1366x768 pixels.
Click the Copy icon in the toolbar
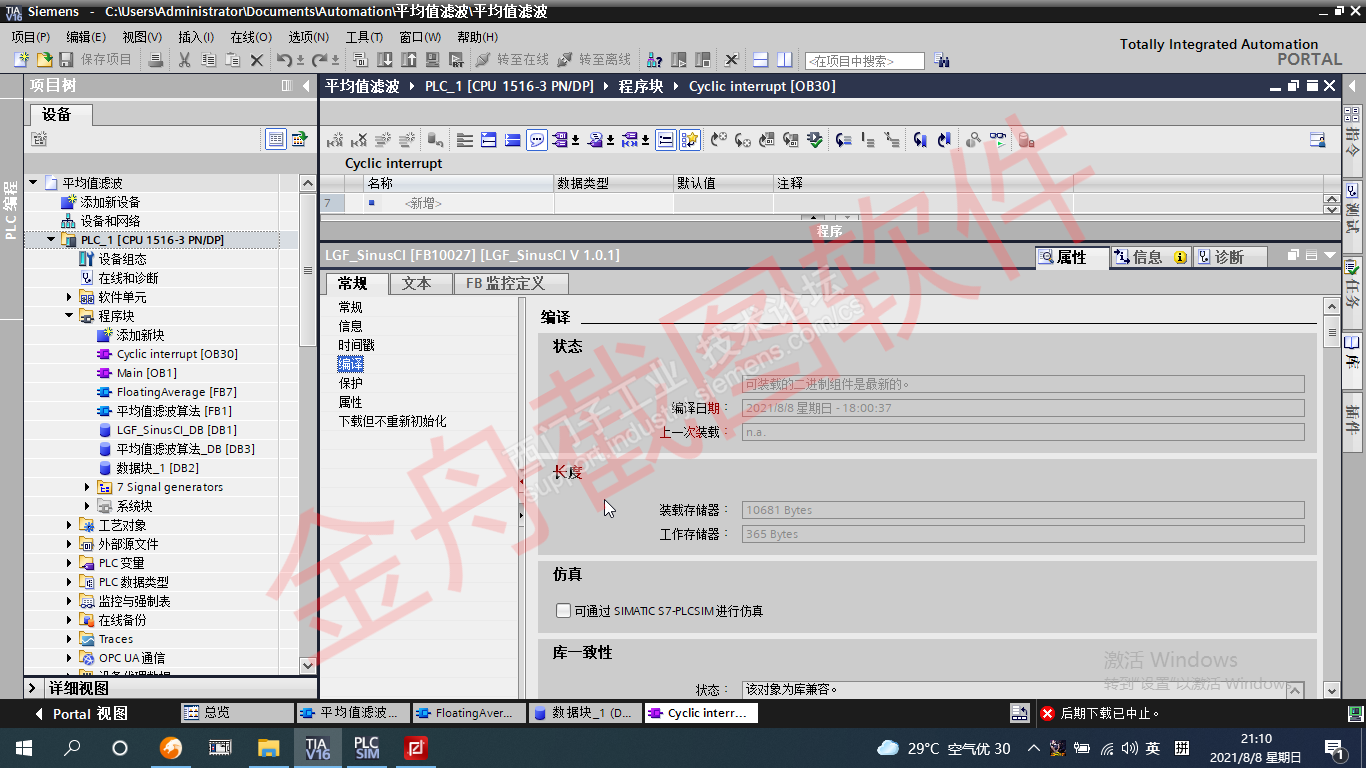208,60
